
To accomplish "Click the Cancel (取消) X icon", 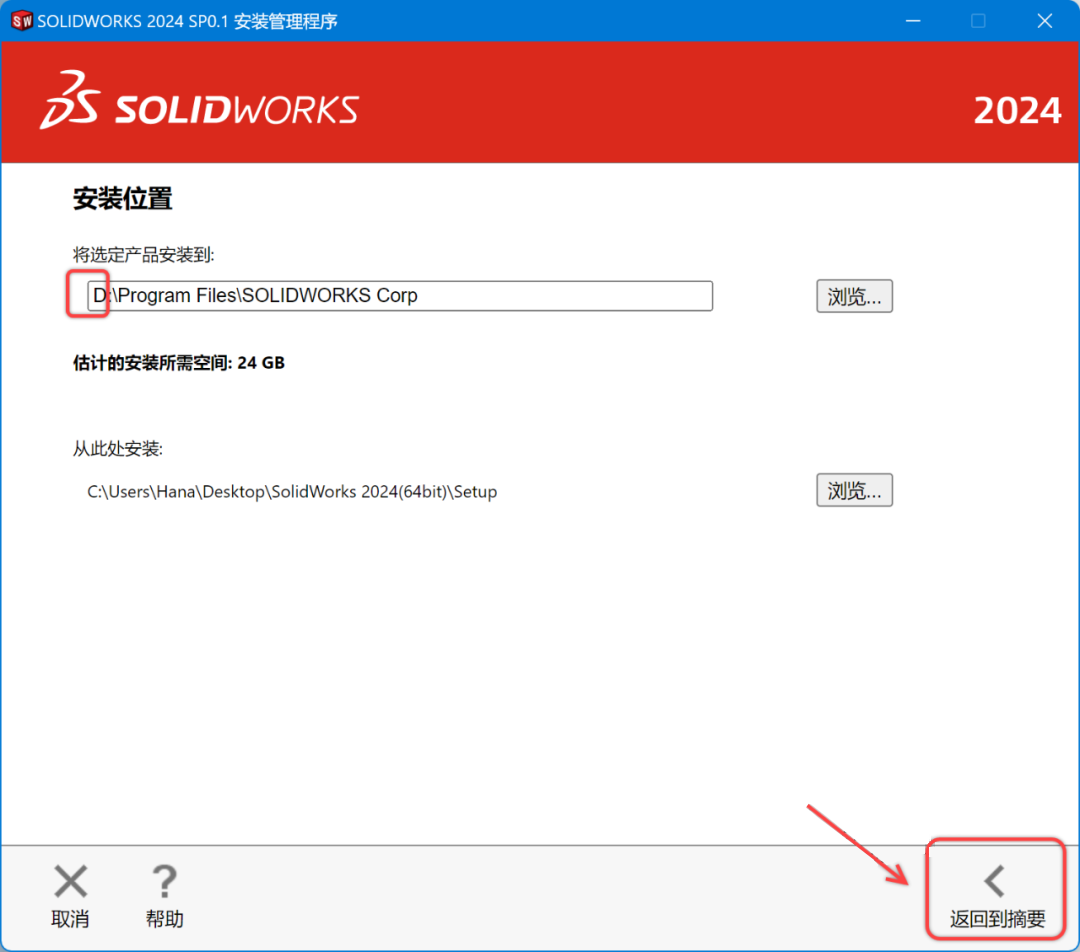I will pyautogui.click(x=70, y=881).
